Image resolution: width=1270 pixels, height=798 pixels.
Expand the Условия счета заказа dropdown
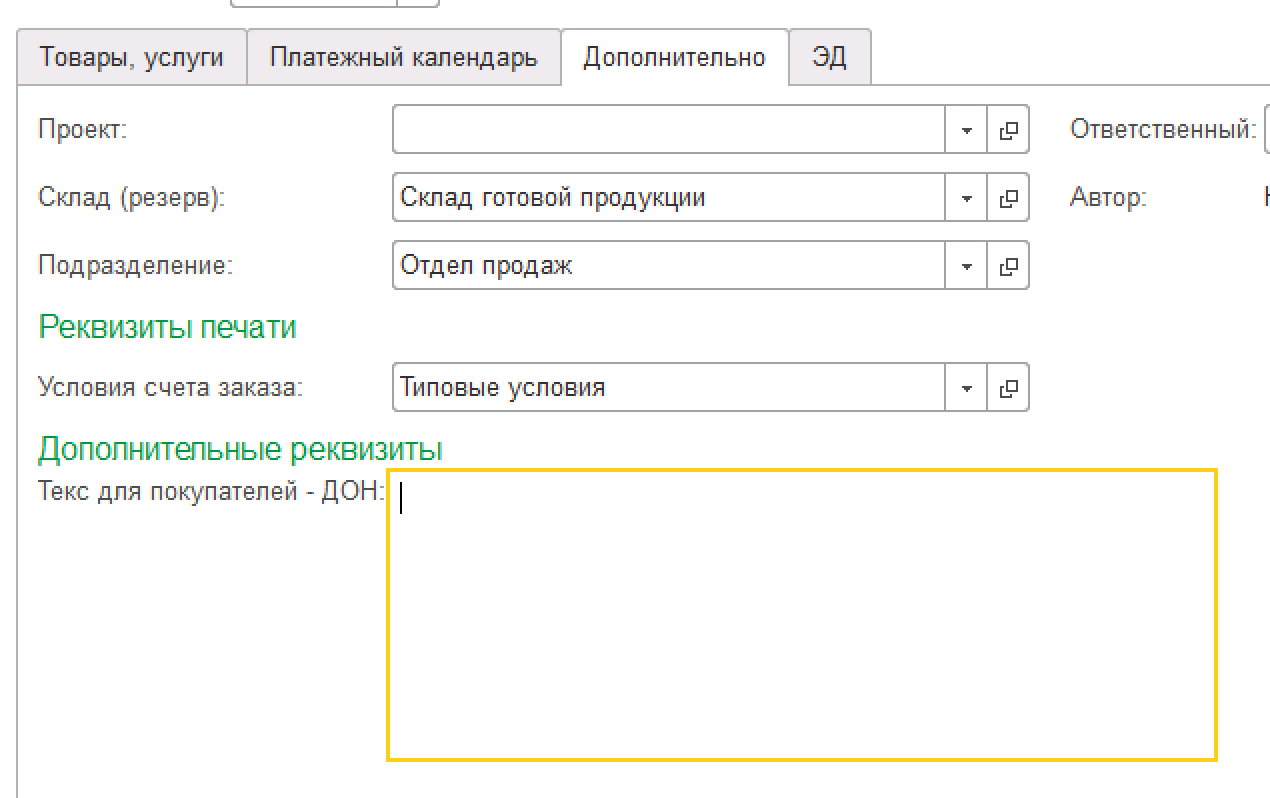[966, 387]
